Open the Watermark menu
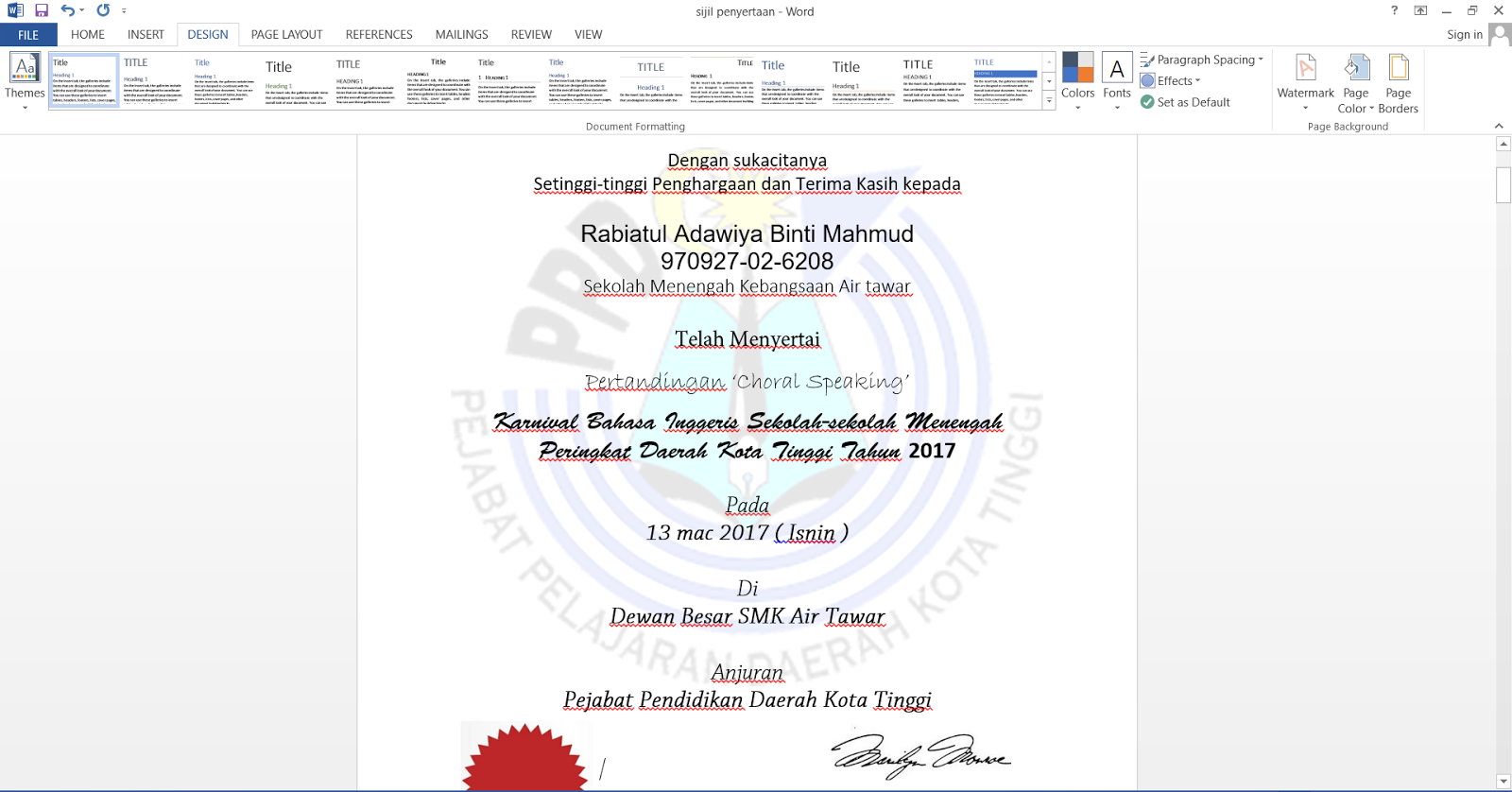 1305,81
